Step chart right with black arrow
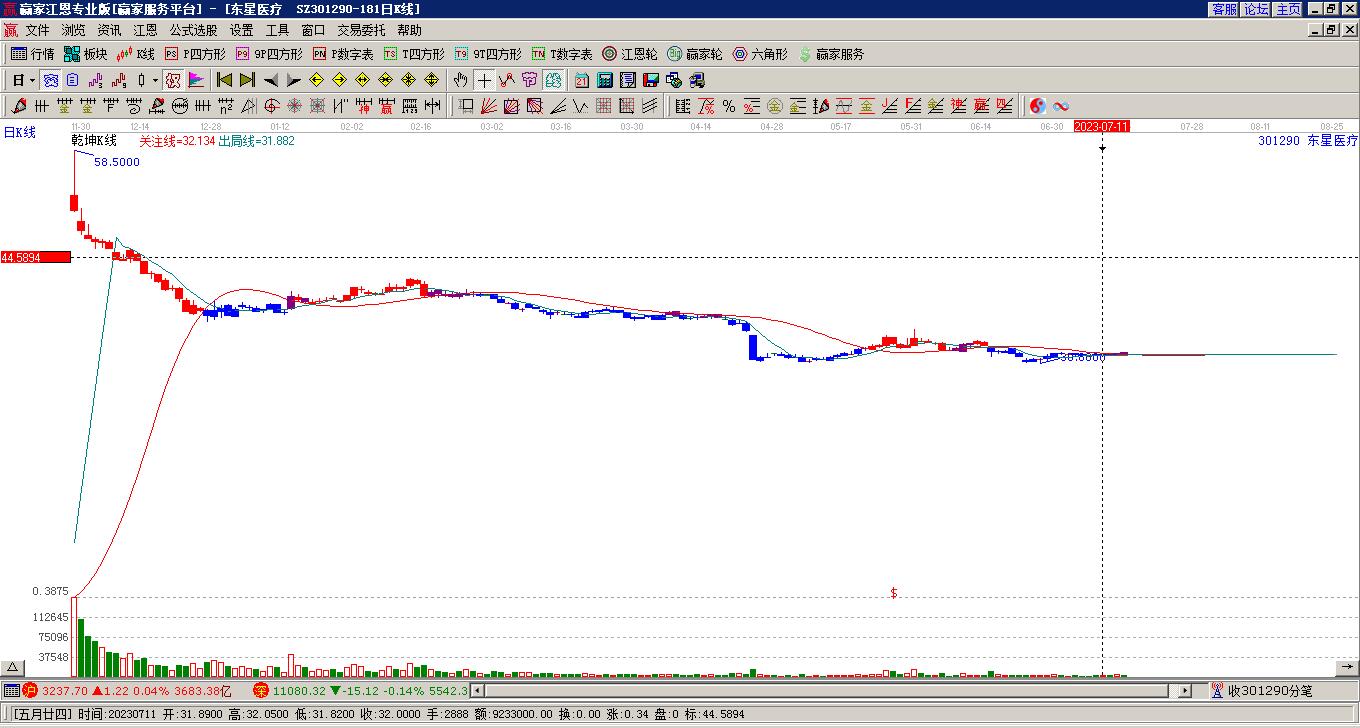This screenshot has width=1360, height=728. pyautogui.click(x=293, y=80)
